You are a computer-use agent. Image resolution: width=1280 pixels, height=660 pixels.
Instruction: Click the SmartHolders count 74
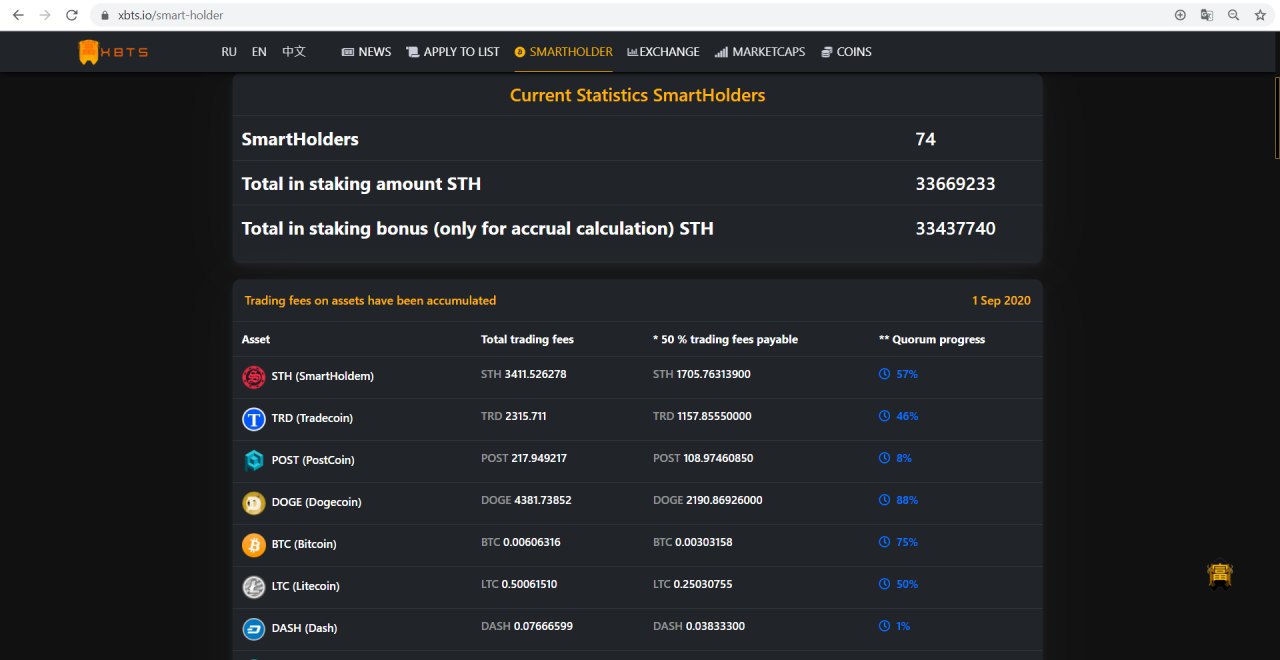pos(926,139)
